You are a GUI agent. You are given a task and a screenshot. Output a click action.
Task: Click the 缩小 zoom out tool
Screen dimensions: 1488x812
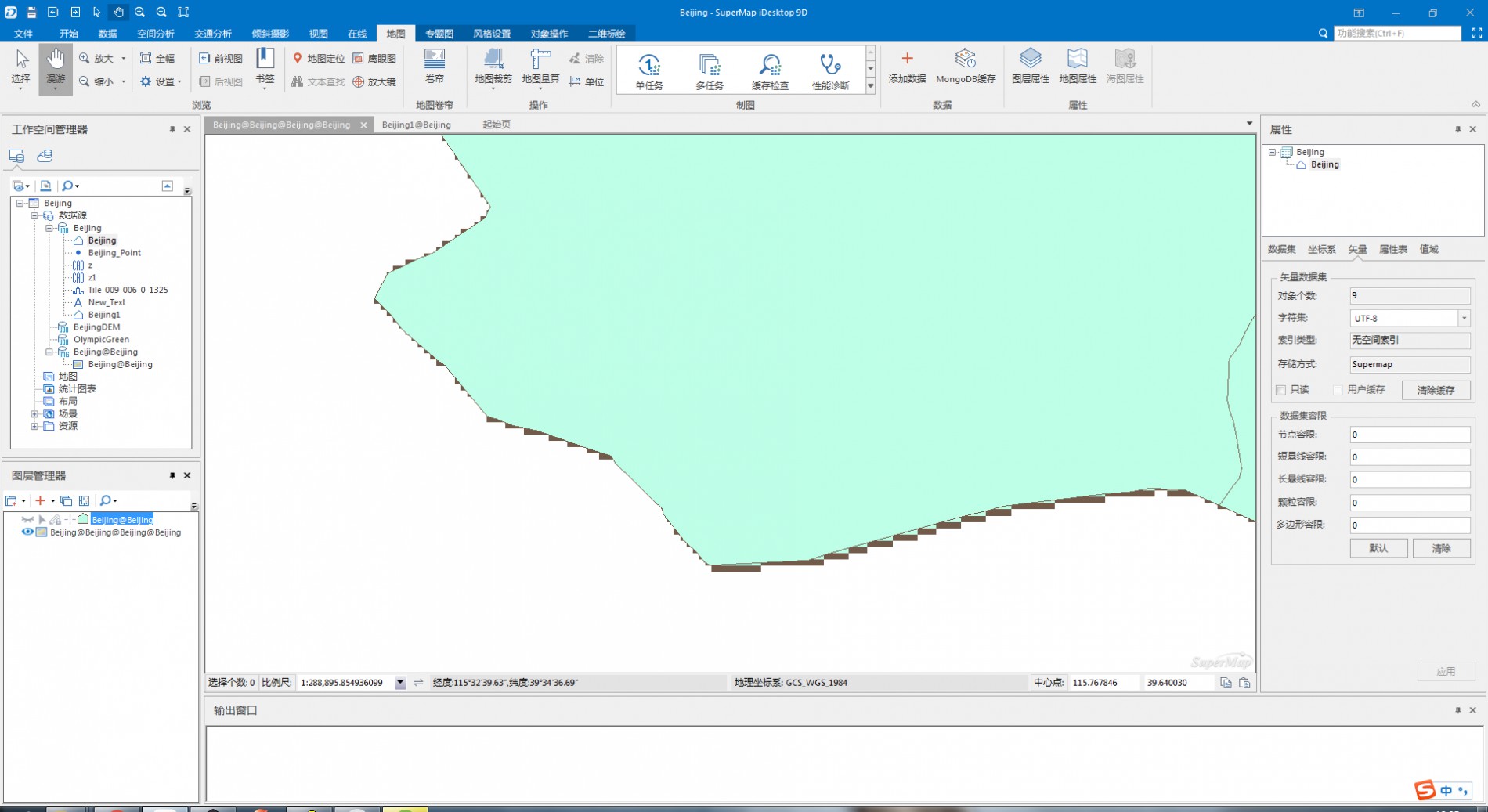96,81
